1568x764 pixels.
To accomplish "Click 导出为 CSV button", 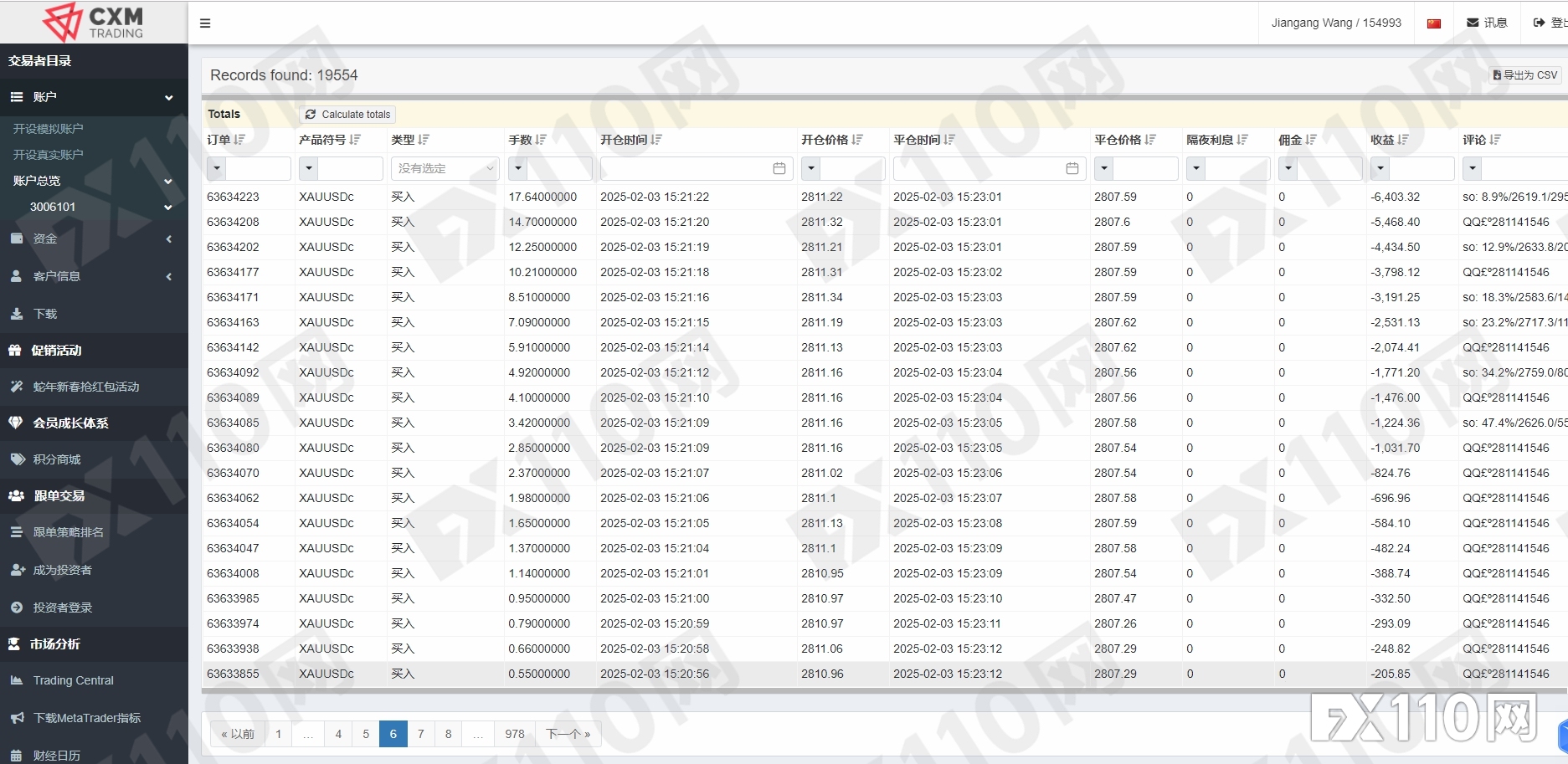I will (1525, 74).
